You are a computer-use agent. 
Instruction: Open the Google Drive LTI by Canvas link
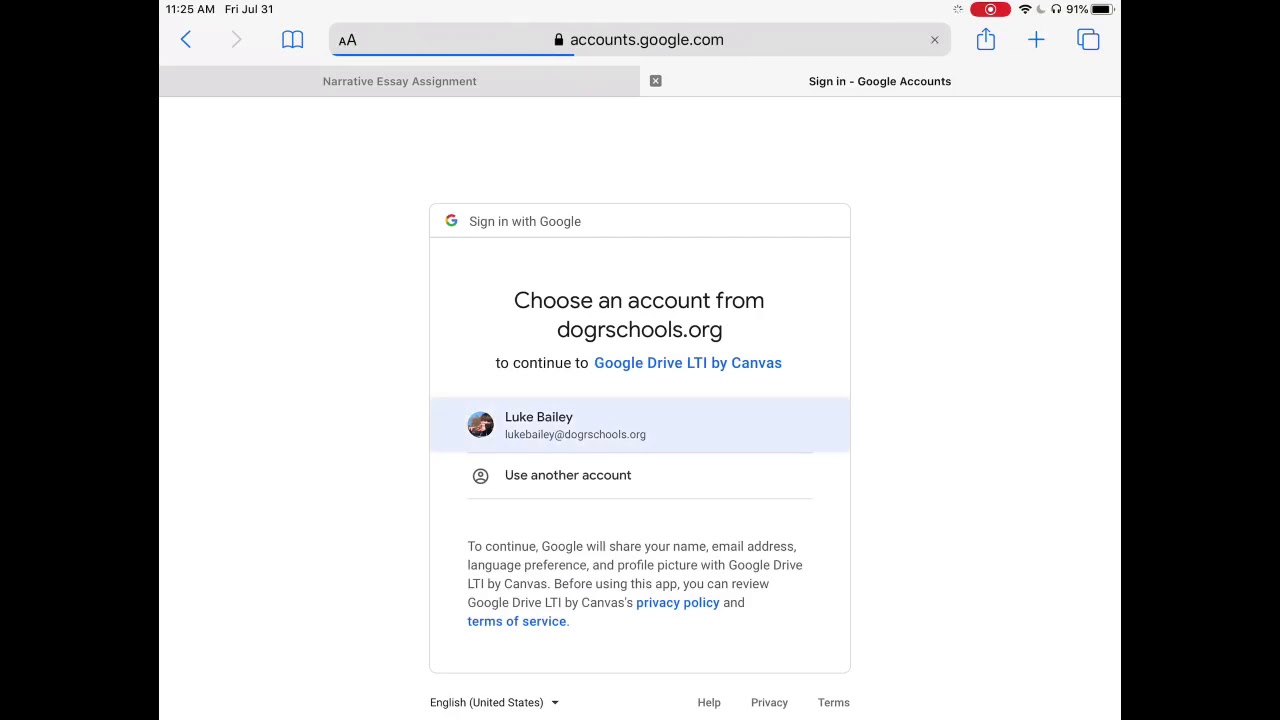click(x=688, y=363)
